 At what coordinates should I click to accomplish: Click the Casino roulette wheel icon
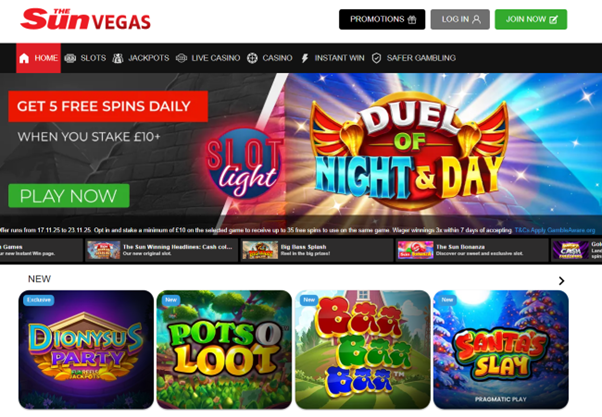click(252, 58)
